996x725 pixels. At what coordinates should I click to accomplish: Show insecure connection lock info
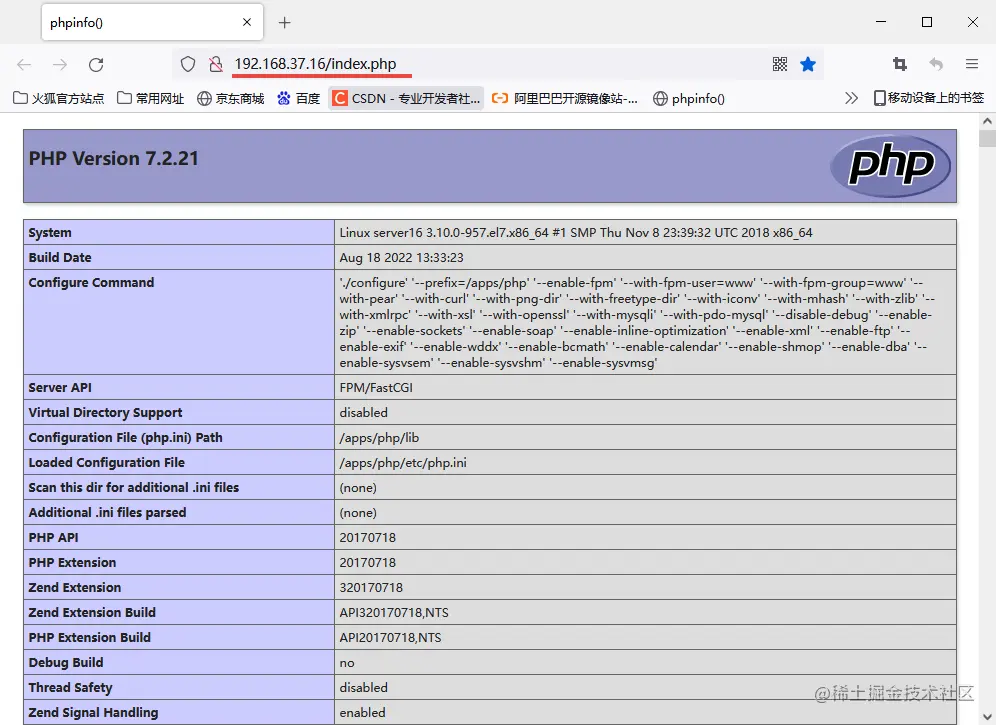(x=216, y=64)
